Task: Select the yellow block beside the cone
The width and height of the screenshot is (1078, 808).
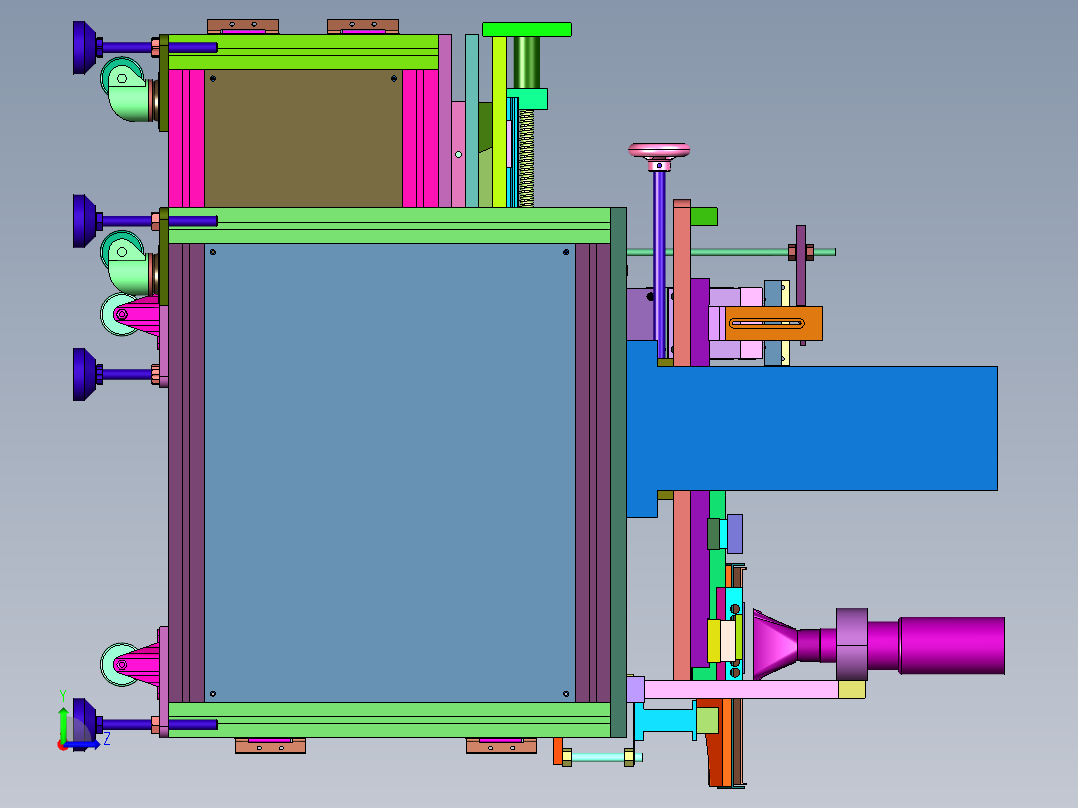Action: coord(714,641)
